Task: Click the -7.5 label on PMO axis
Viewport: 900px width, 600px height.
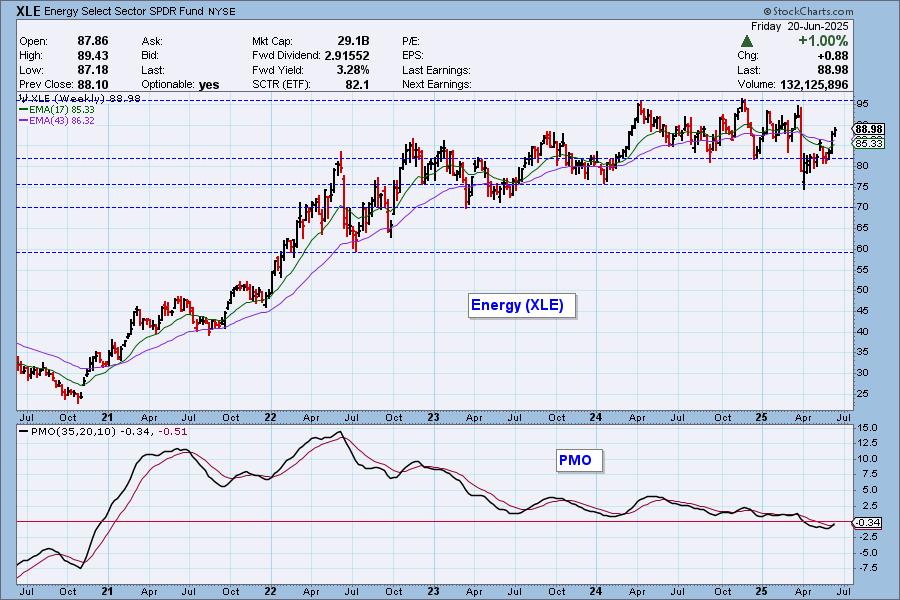Action: [866, 568]
